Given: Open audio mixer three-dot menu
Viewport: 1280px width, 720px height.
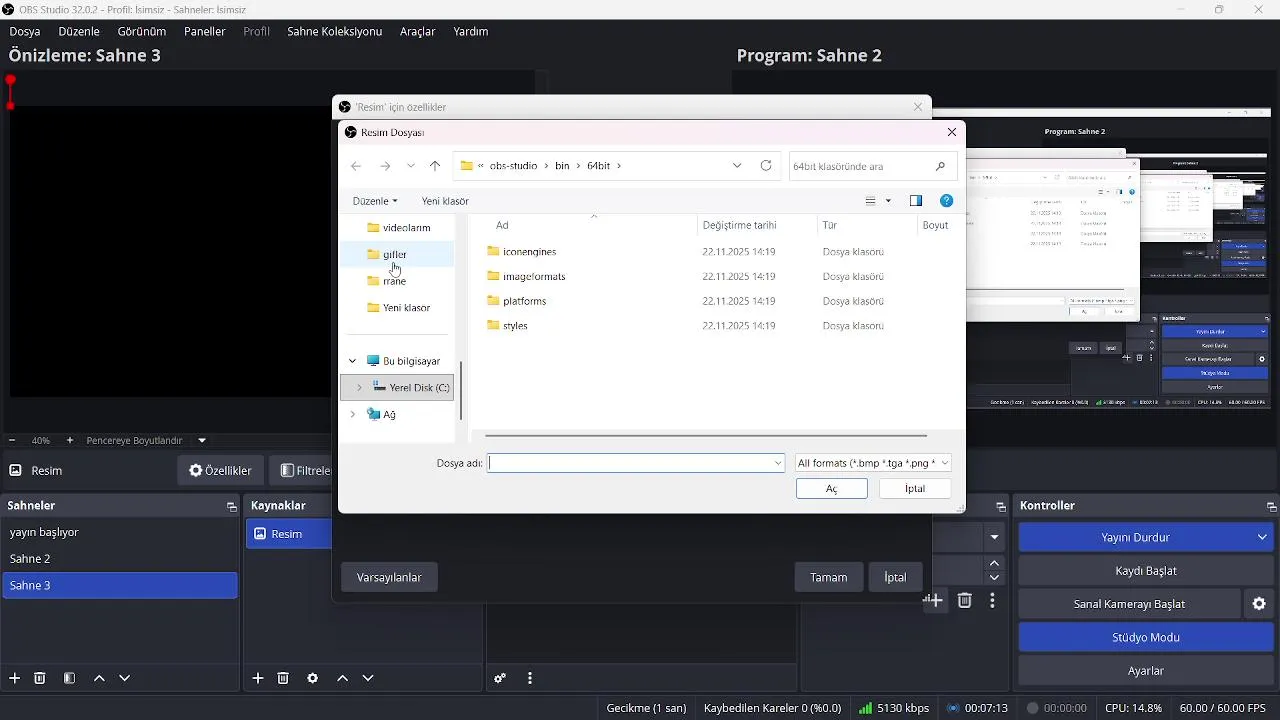Looking at the screenshot, I should click(530, 678).
